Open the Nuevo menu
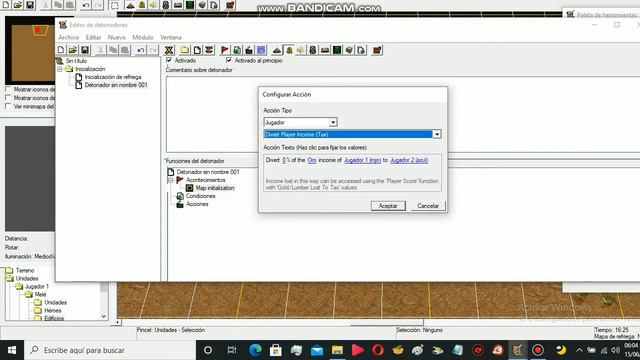The width and height of the screenshot is (640, 360). (117, 37)
